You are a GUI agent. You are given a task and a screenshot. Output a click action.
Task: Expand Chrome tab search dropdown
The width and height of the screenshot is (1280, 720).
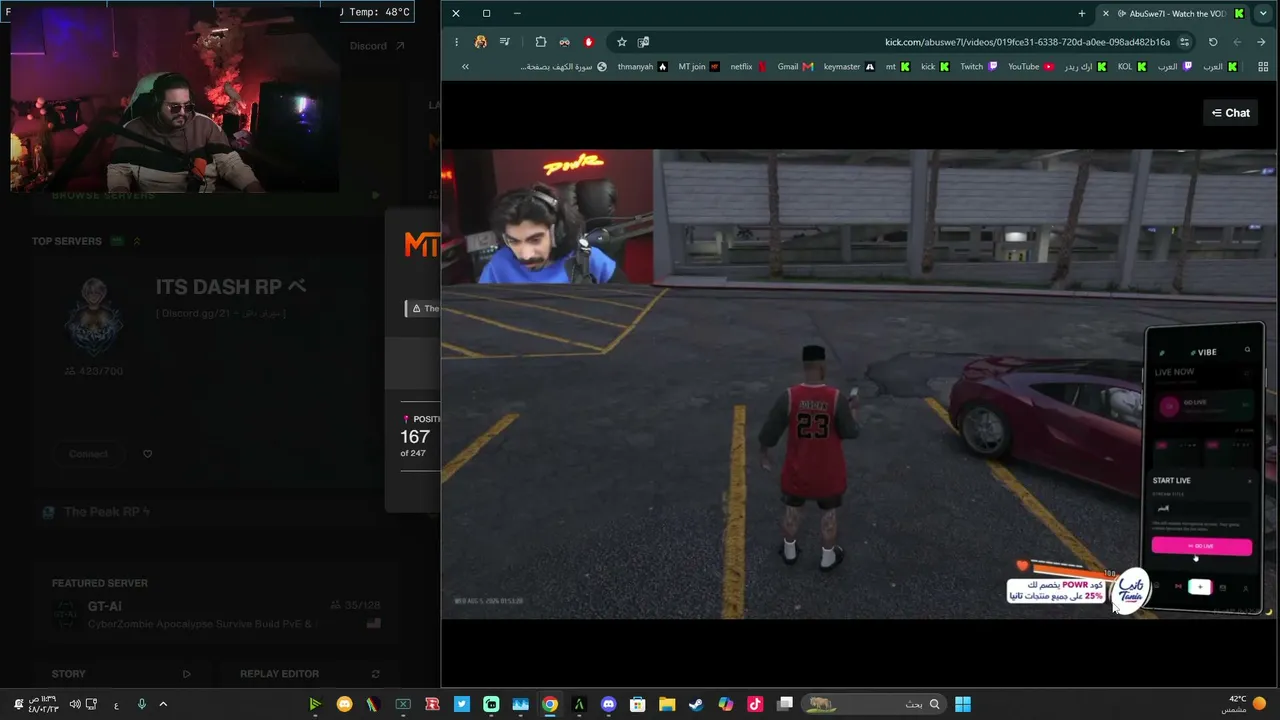(1262, 13)
